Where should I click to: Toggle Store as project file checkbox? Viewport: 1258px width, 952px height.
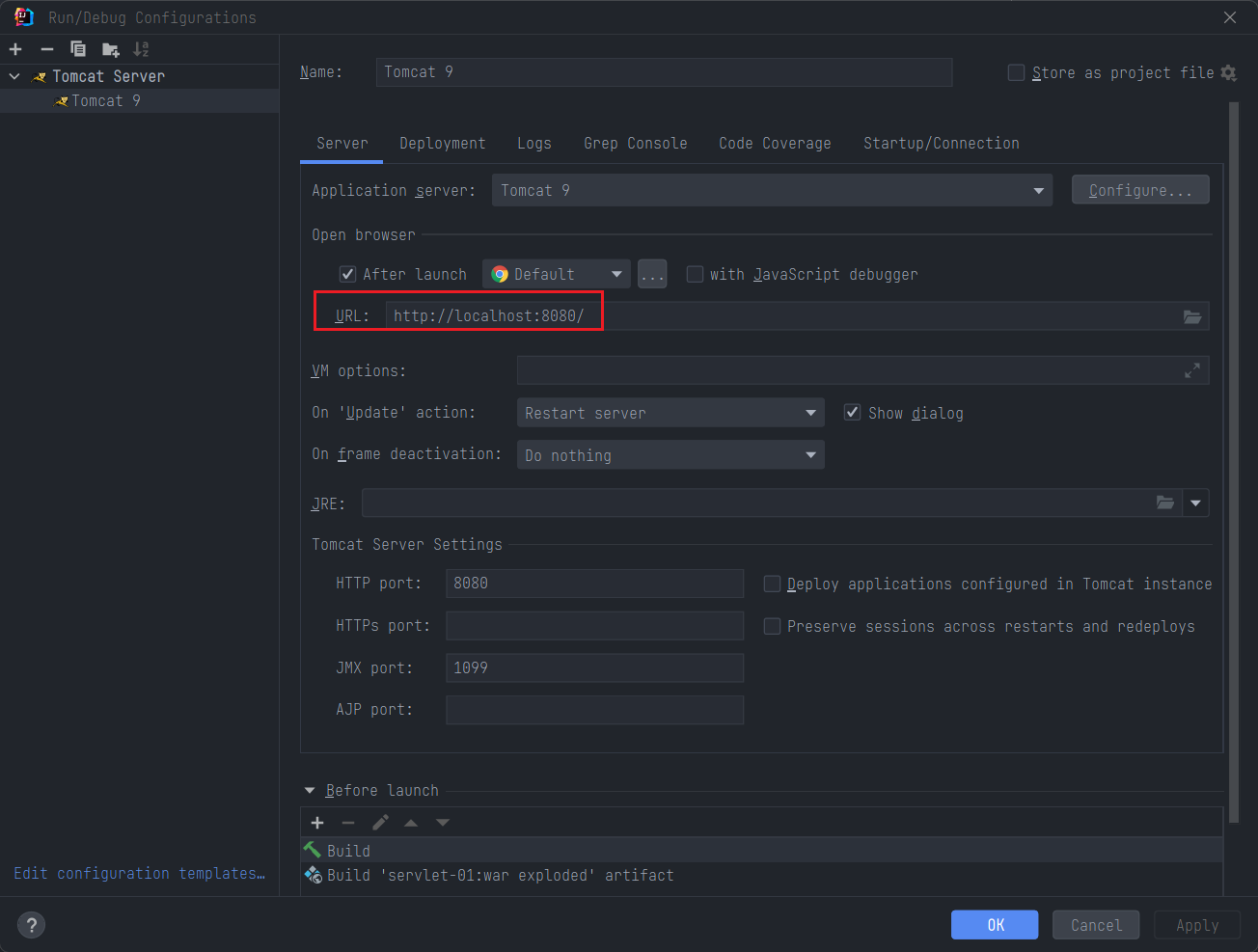pyautogui.click(x=1016, y=73)
